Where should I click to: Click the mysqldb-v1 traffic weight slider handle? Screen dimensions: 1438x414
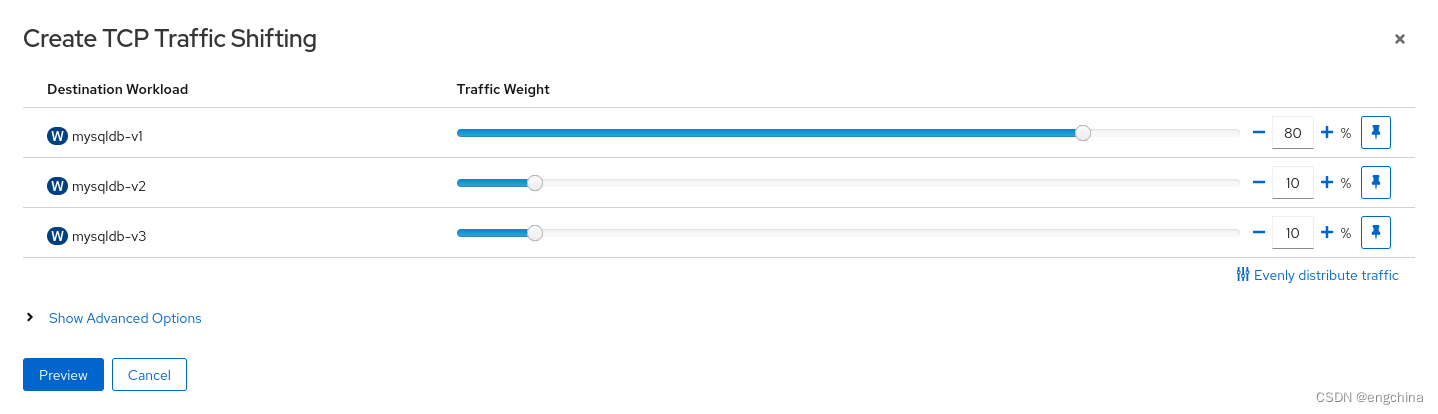click(1082, 132)
